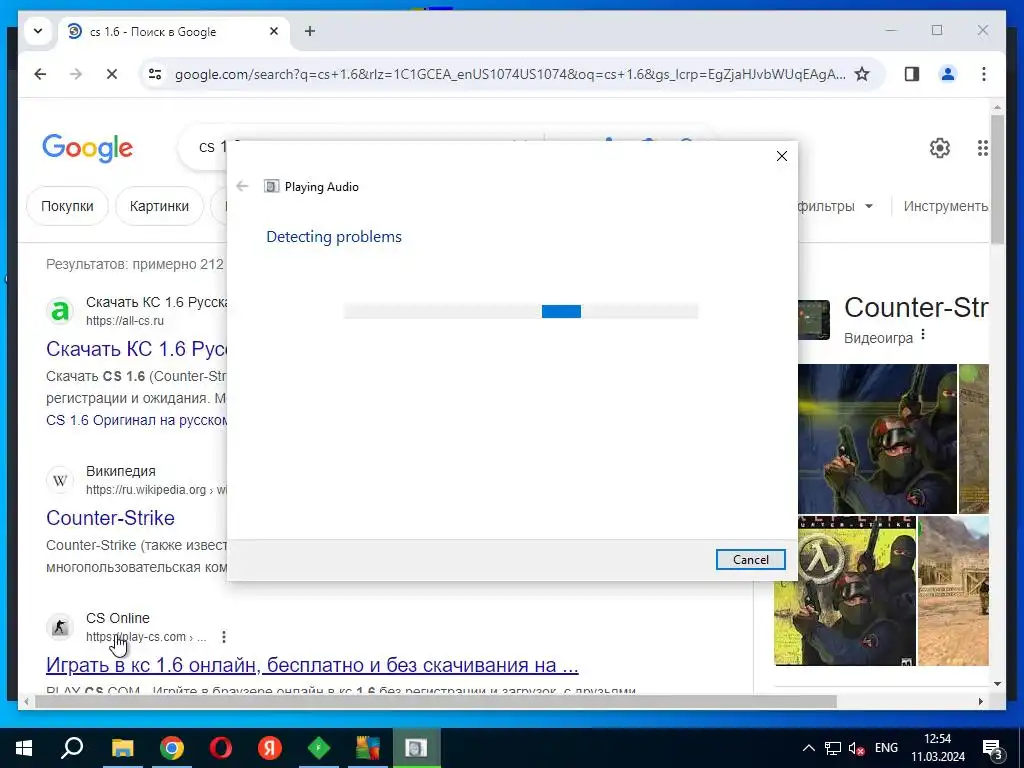Click the Counter-Strike knowledge panel icon

click(814, 319)
